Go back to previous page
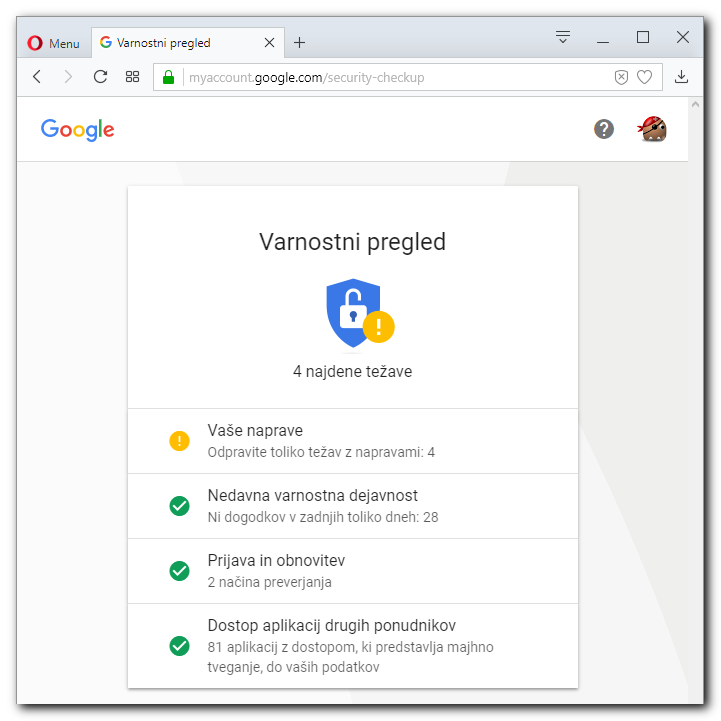 point(38,77)
